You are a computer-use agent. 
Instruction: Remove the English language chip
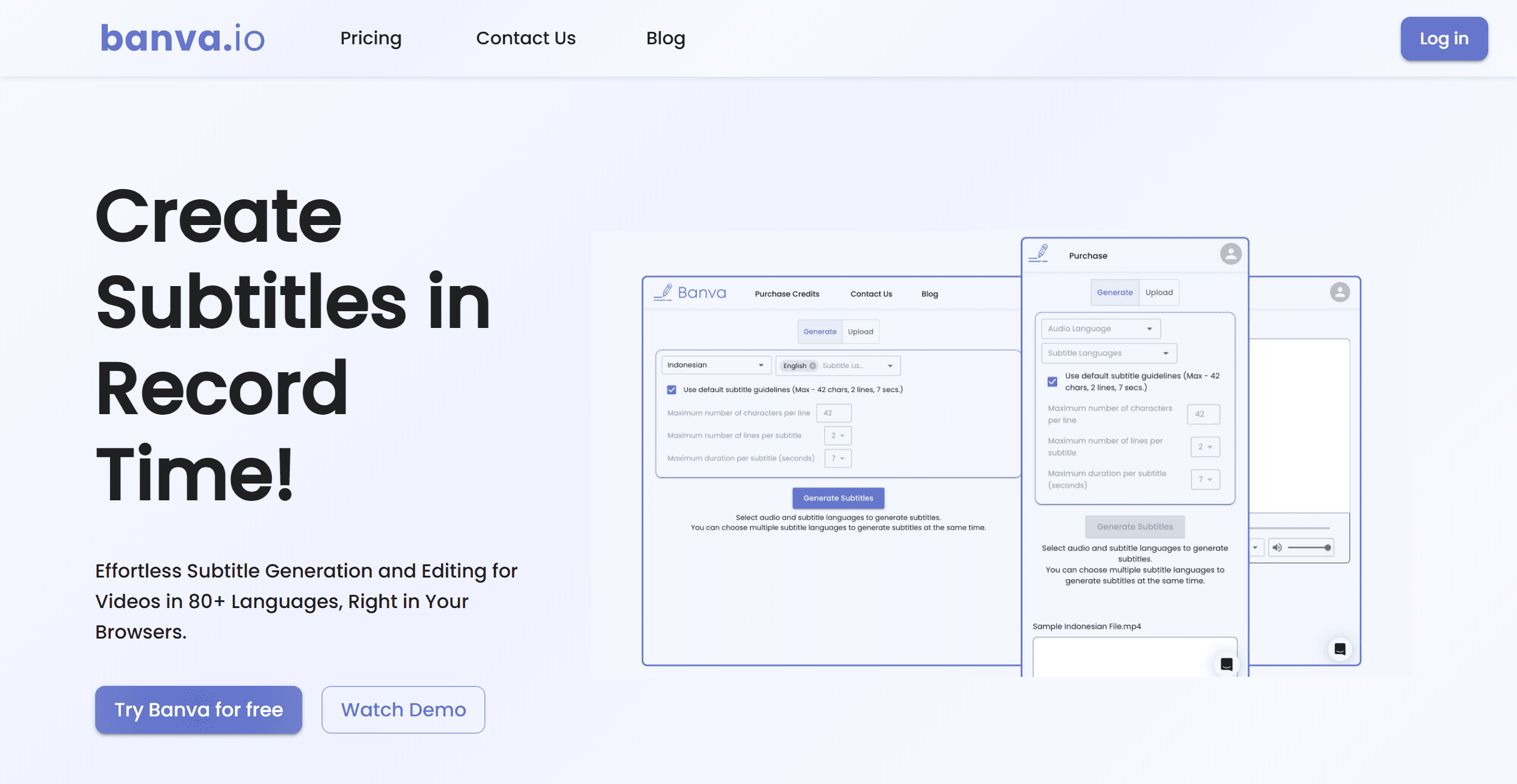tap(812, 366)
